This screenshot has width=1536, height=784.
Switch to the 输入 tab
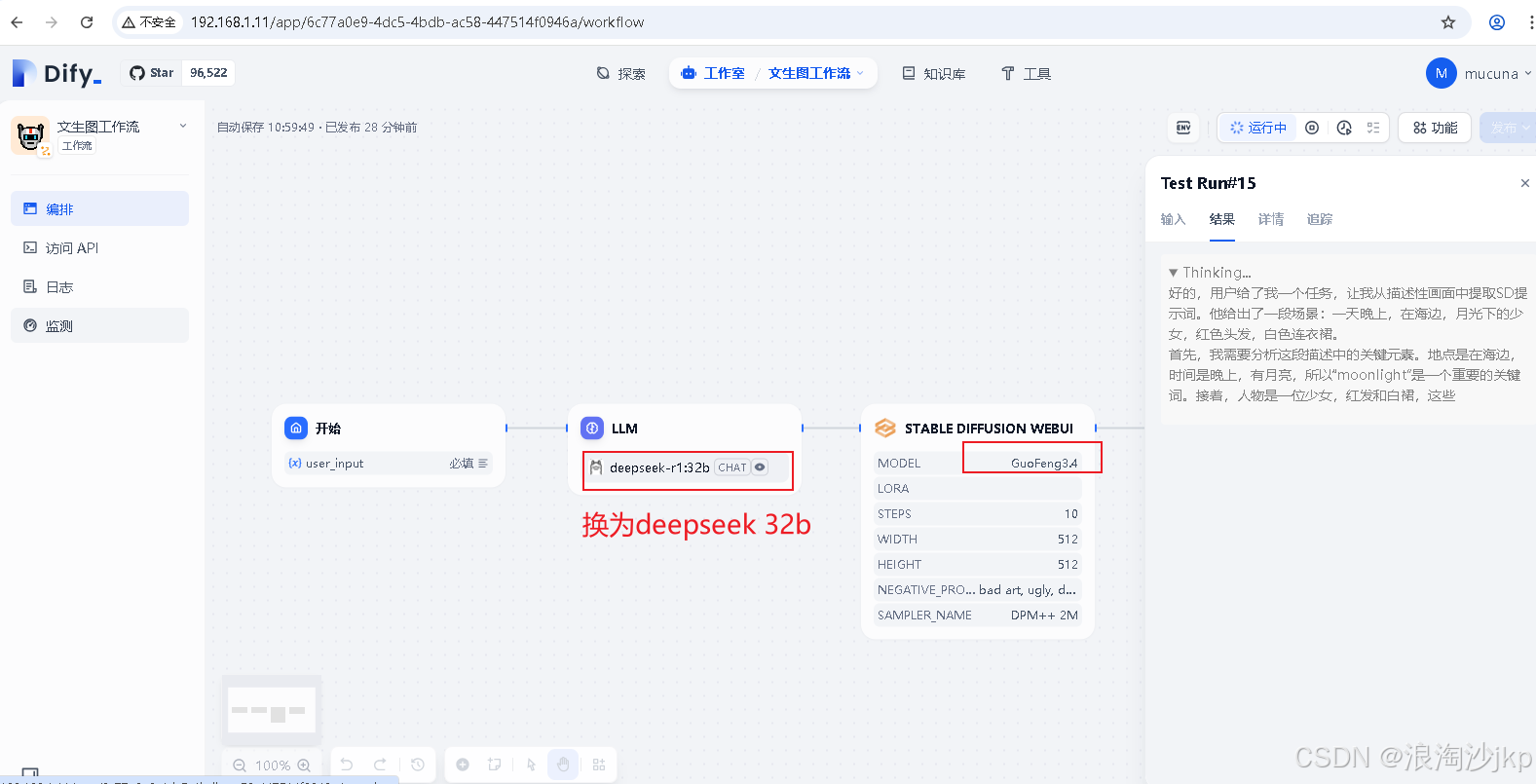[x=1173, y=219]
